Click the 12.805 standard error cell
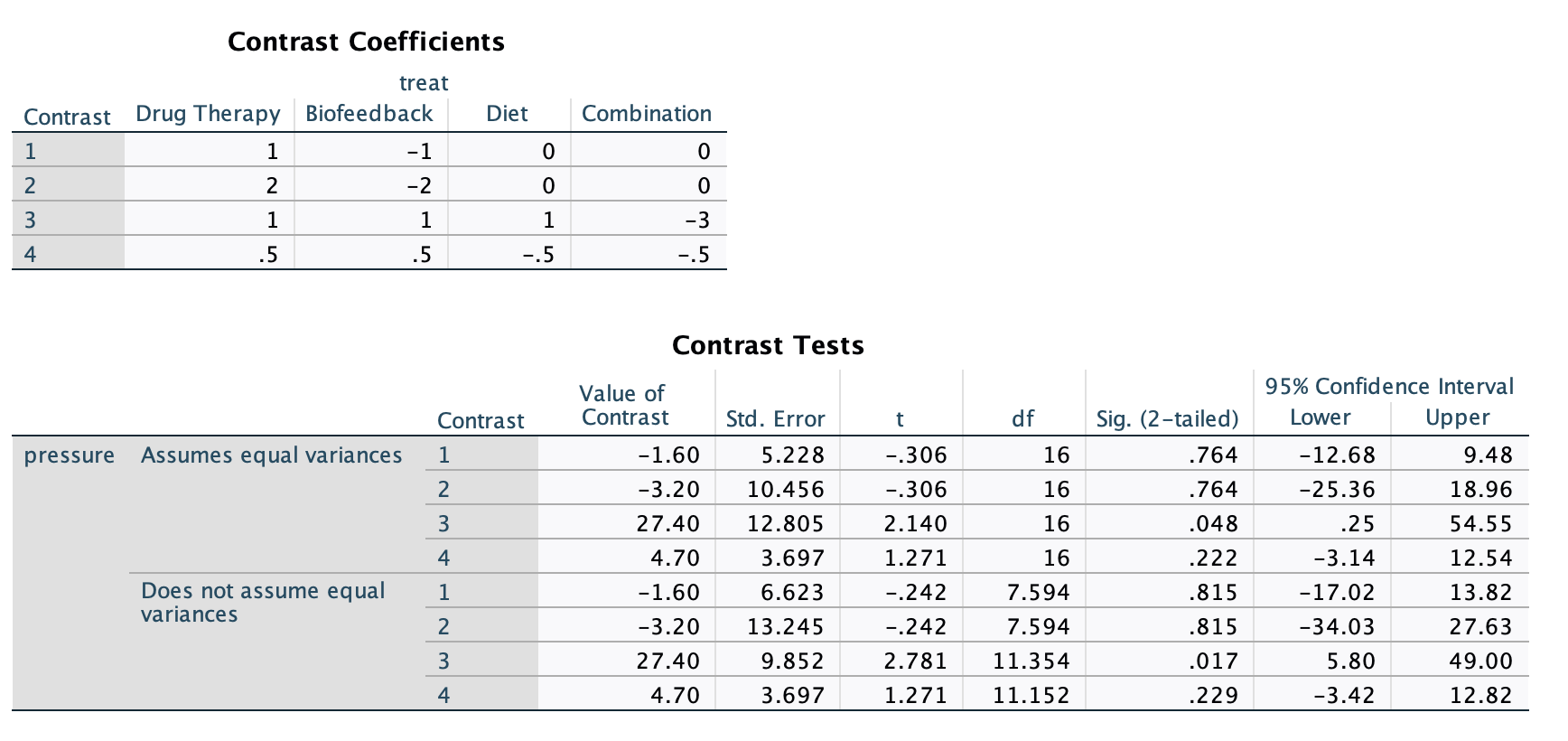The image size is (1568, 741). [785, 524]
